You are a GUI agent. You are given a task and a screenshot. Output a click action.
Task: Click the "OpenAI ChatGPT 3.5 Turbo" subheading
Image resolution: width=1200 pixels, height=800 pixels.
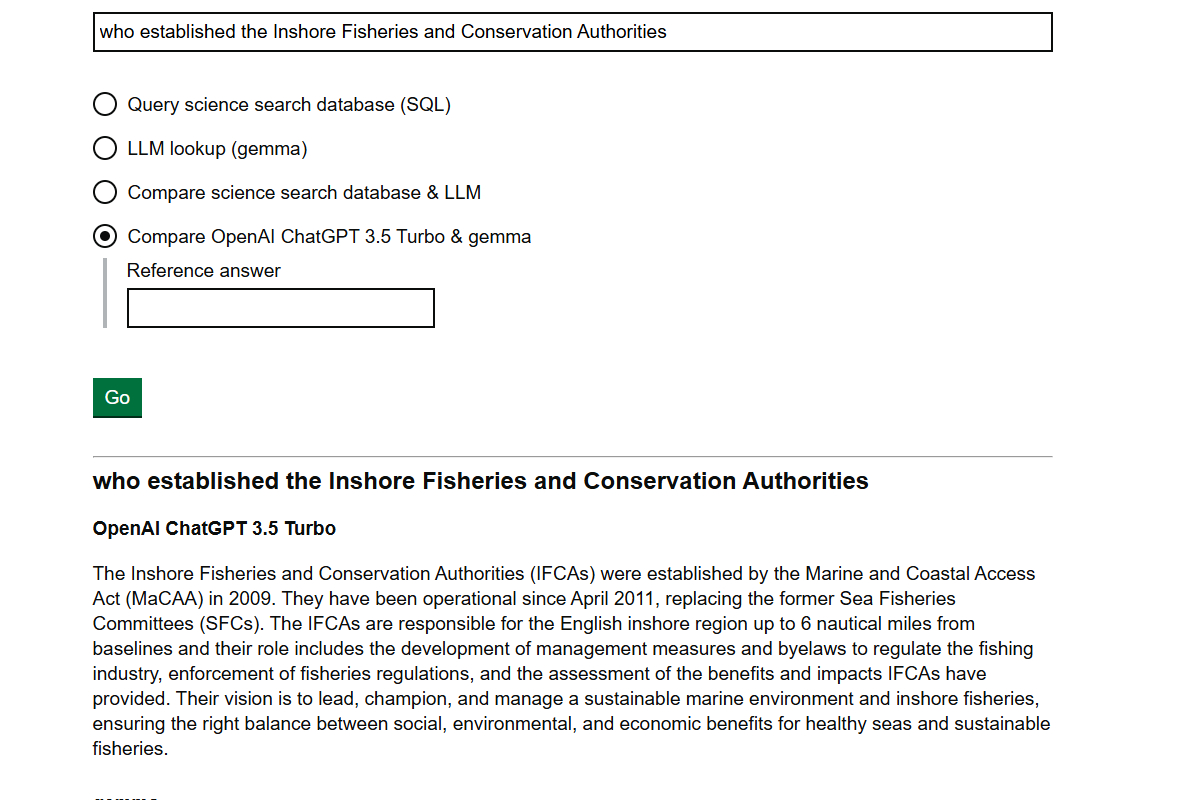click(214, 529)
